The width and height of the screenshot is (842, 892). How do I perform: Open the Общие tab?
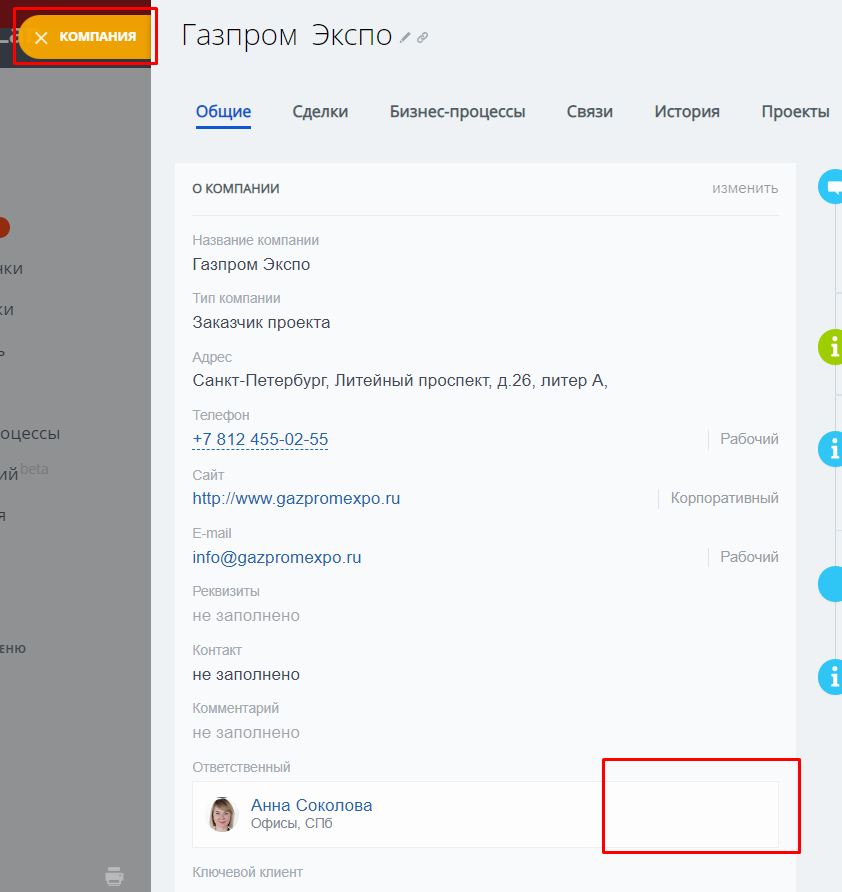[224, 112]
